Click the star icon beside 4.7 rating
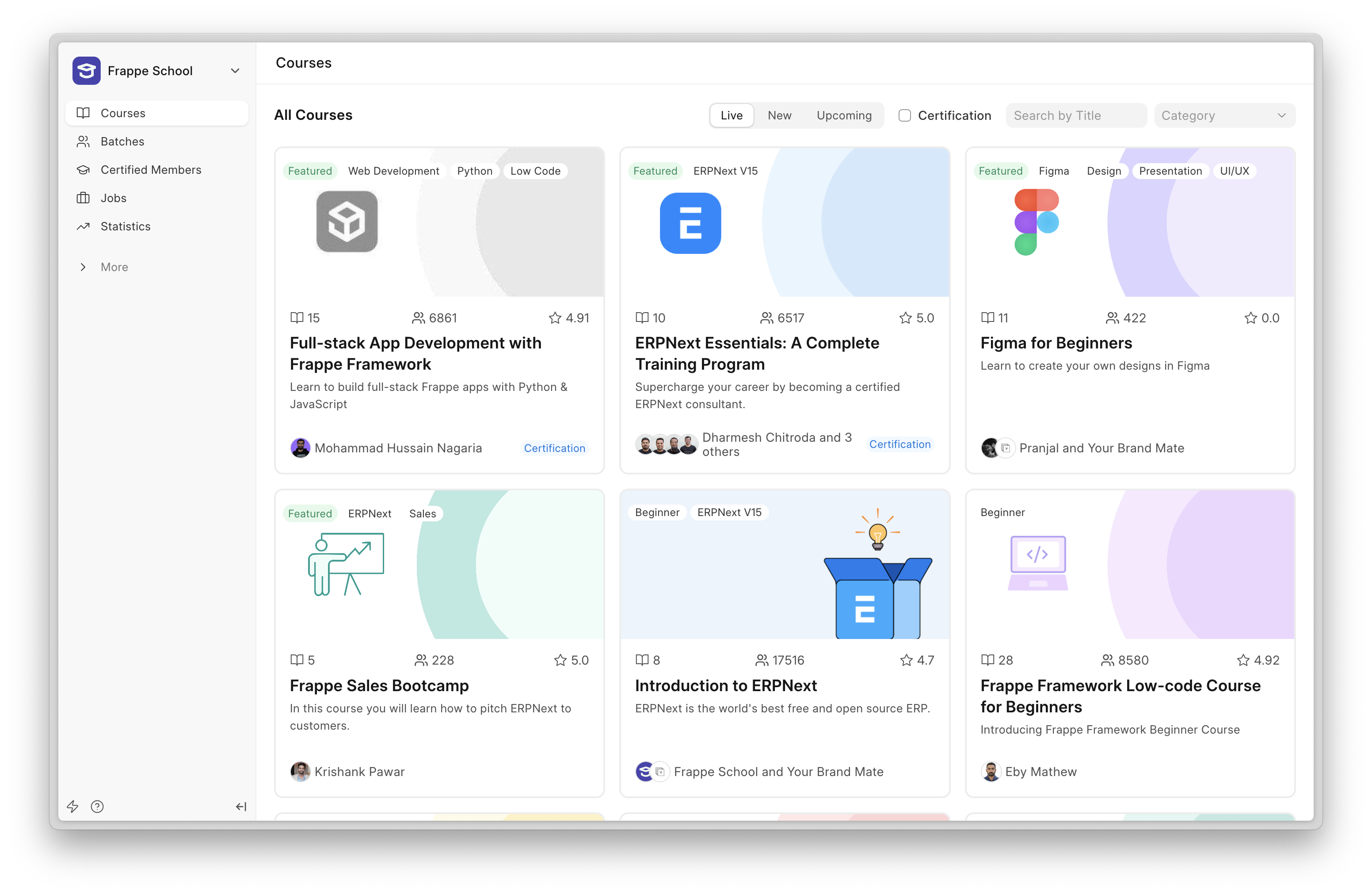1372x895 pixels. pos(906,660)
